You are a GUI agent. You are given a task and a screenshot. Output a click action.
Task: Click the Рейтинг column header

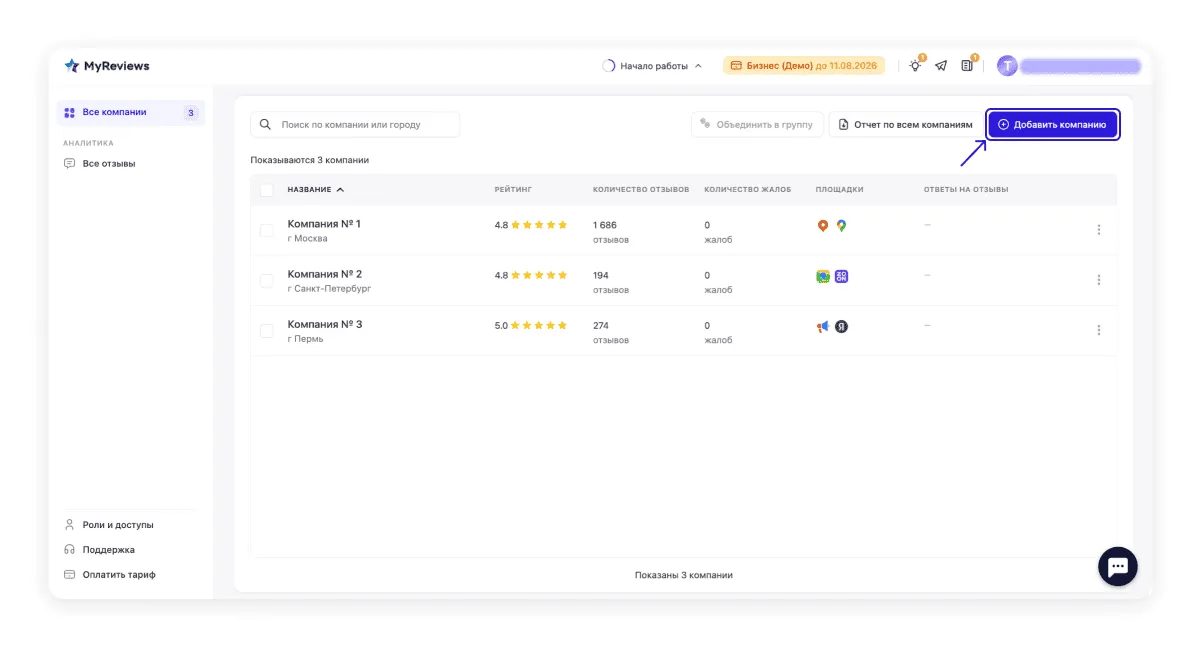(x=515, y=189)
